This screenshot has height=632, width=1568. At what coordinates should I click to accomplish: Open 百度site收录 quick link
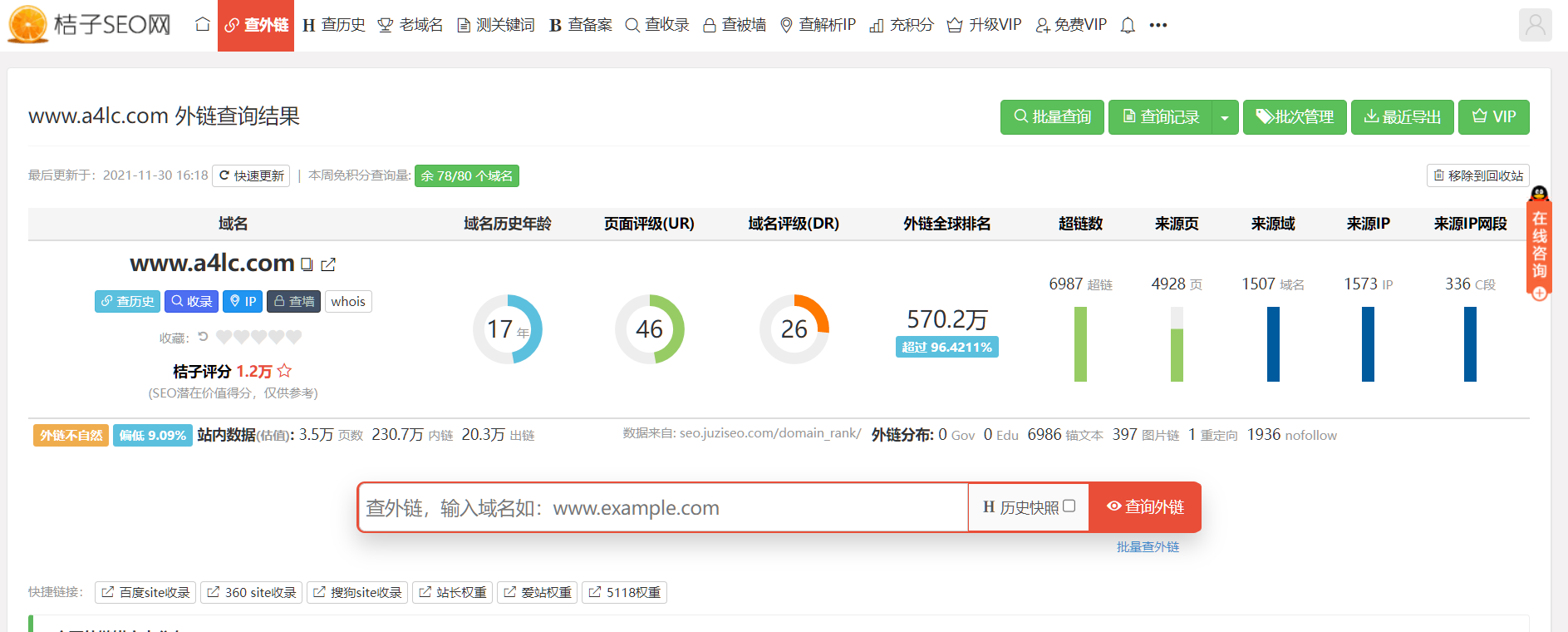point(145,592)
